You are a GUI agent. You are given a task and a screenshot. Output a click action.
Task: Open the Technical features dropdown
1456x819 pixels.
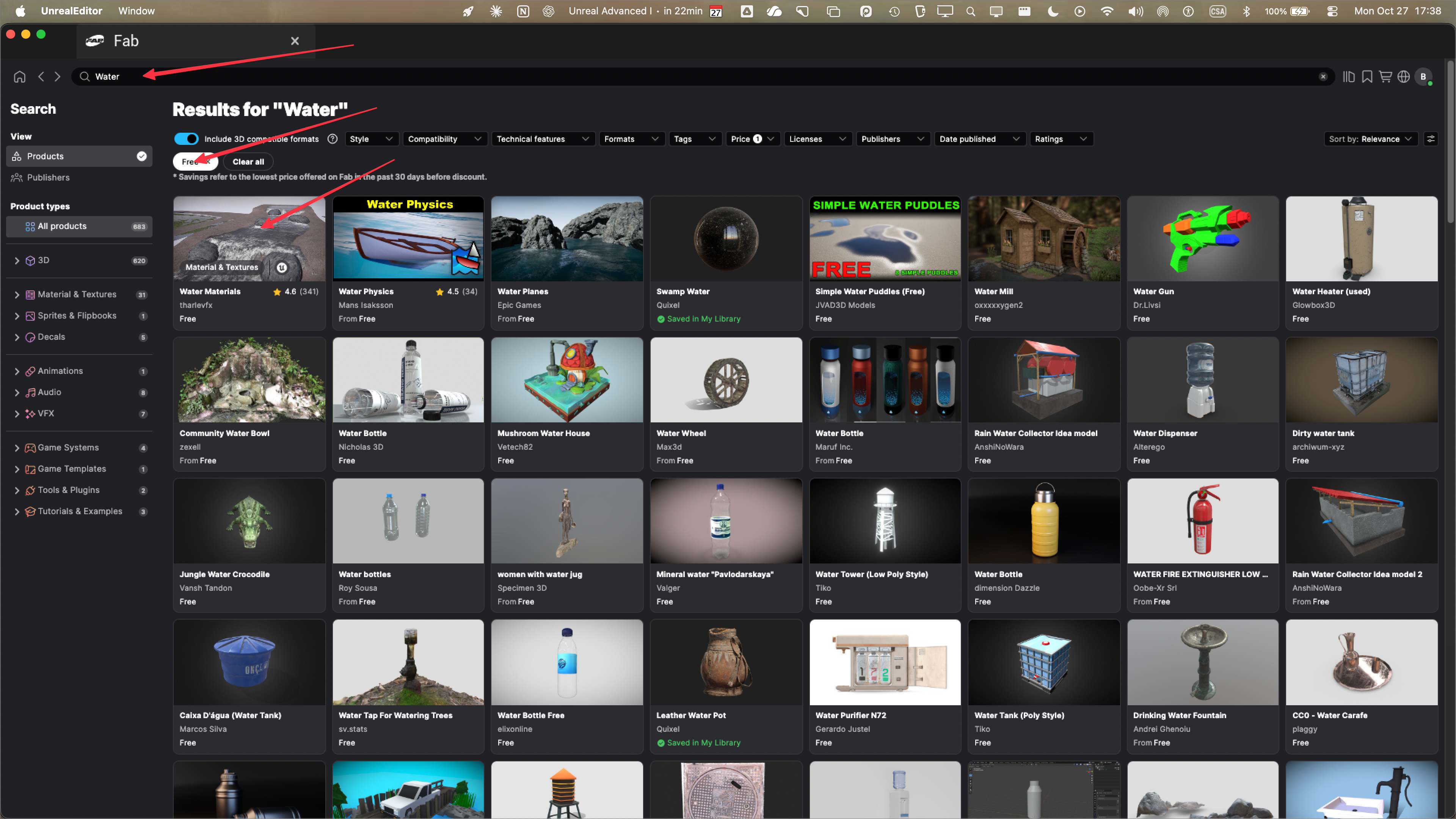click(x=543, y=138)
